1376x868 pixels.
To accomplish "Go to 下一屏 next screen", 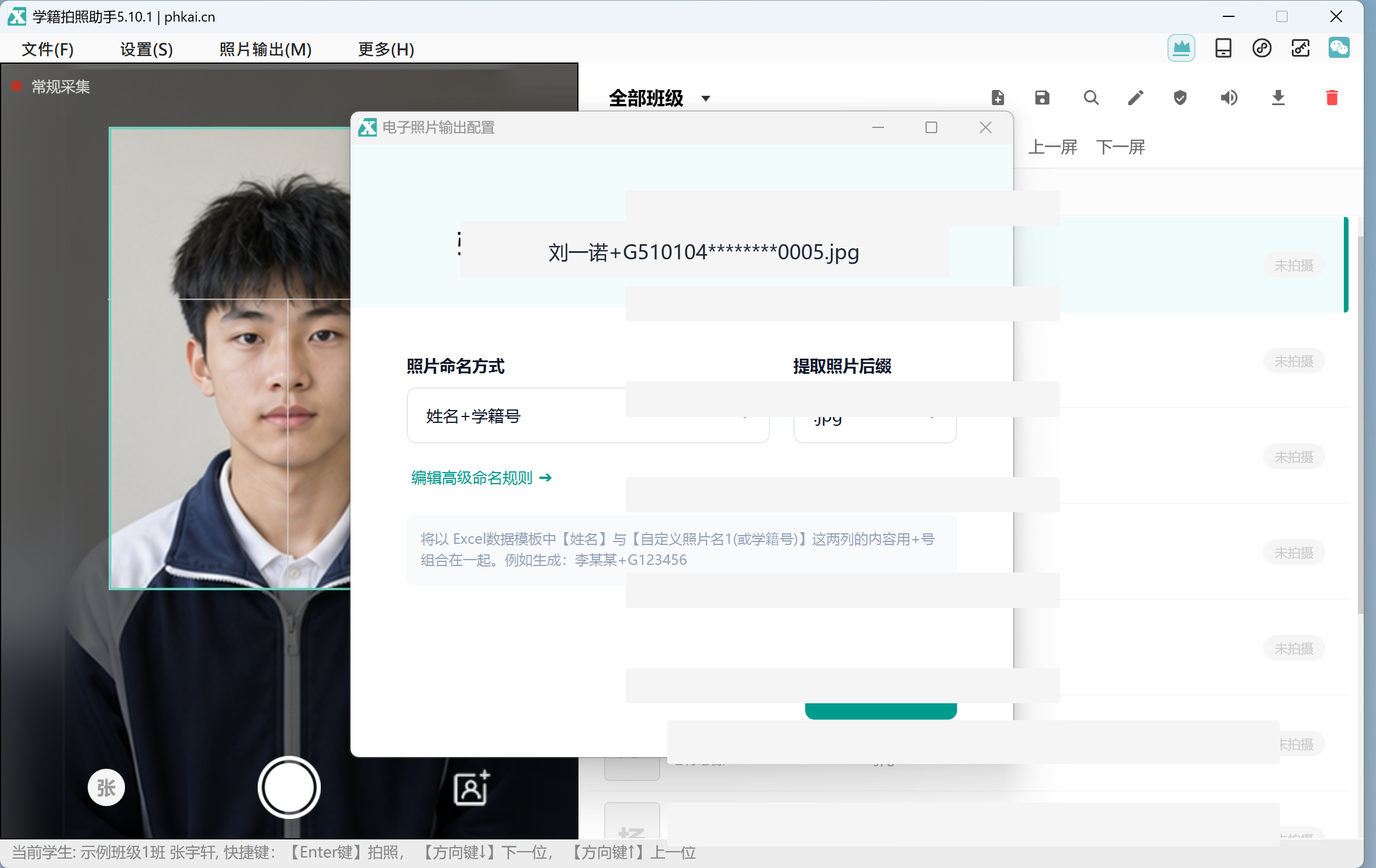I will coord(1121,147).
